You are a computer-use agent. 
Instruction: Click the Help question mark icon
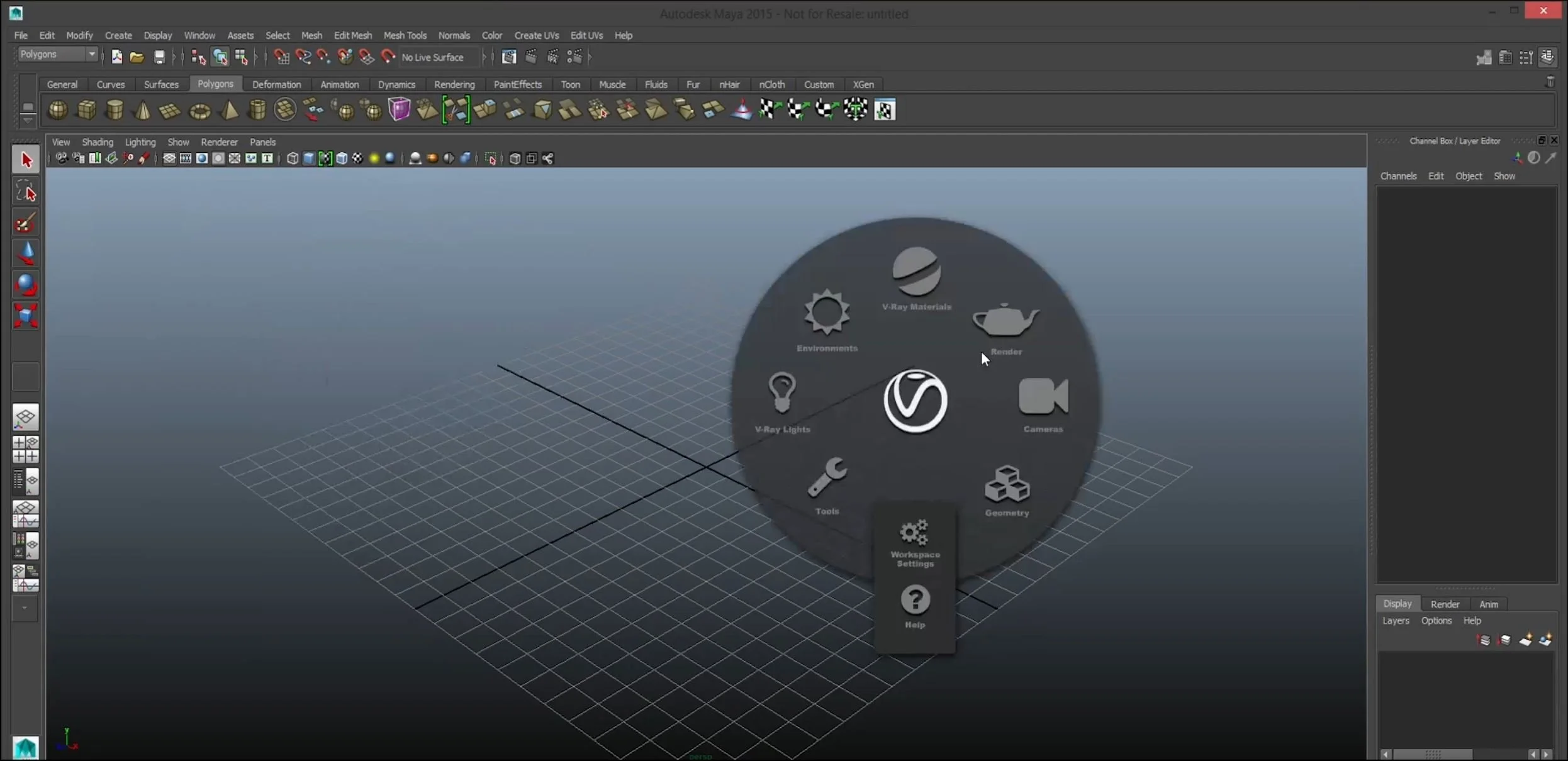point(915,600)
